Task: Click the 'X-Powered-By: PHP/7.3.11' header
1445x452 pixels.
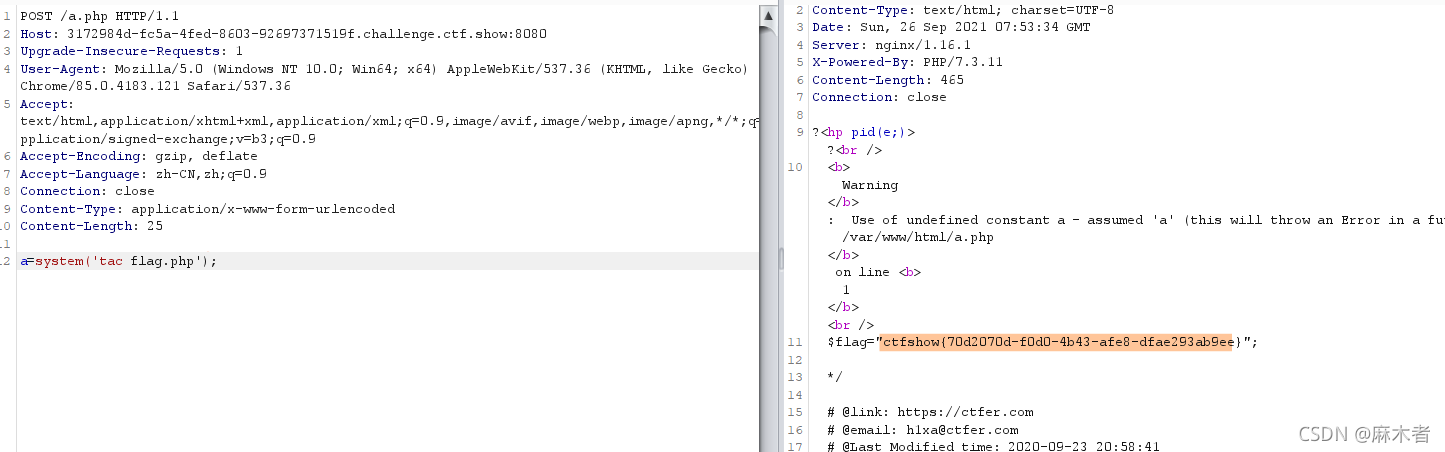Action: click(907, 62)
